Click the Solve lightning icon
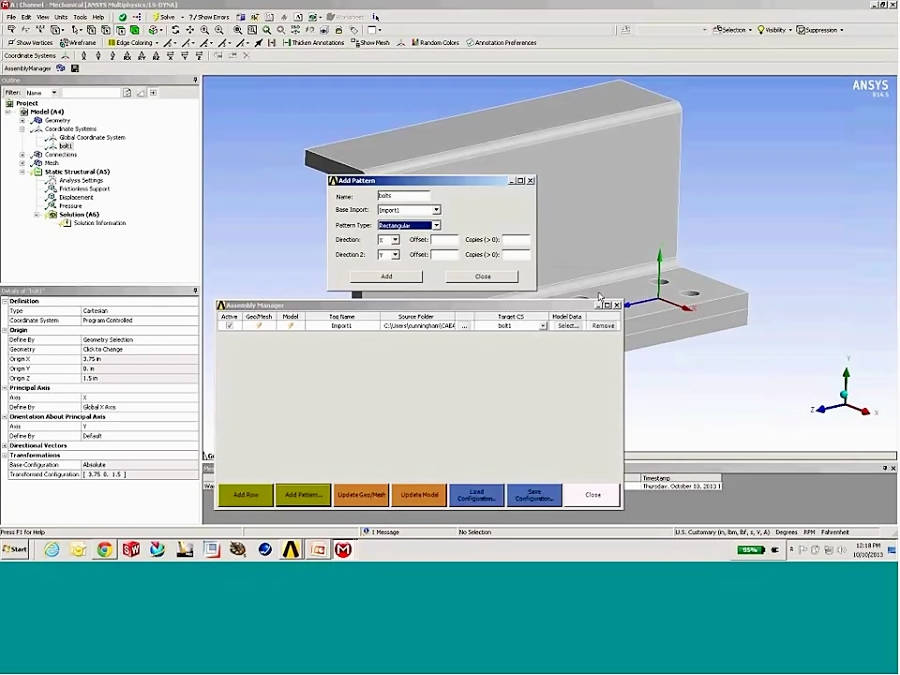This screenshot has width=900, height=675. click(156, 17)
